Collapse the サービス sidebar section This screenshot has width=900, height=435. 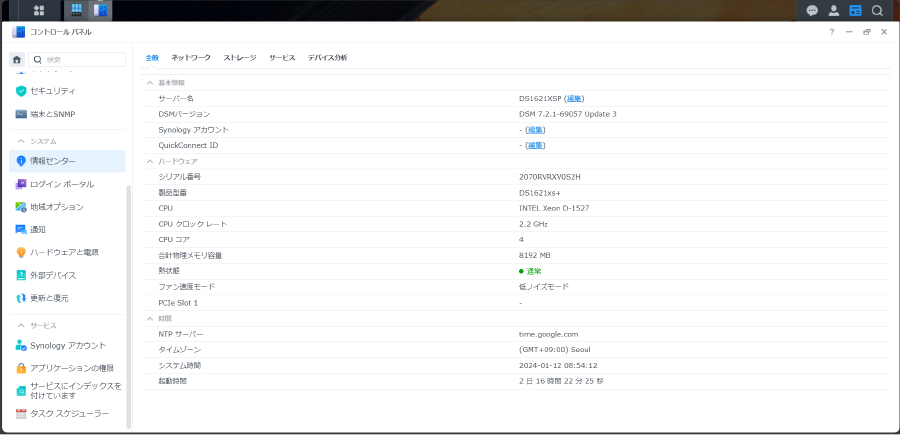(x=21, y=325)
